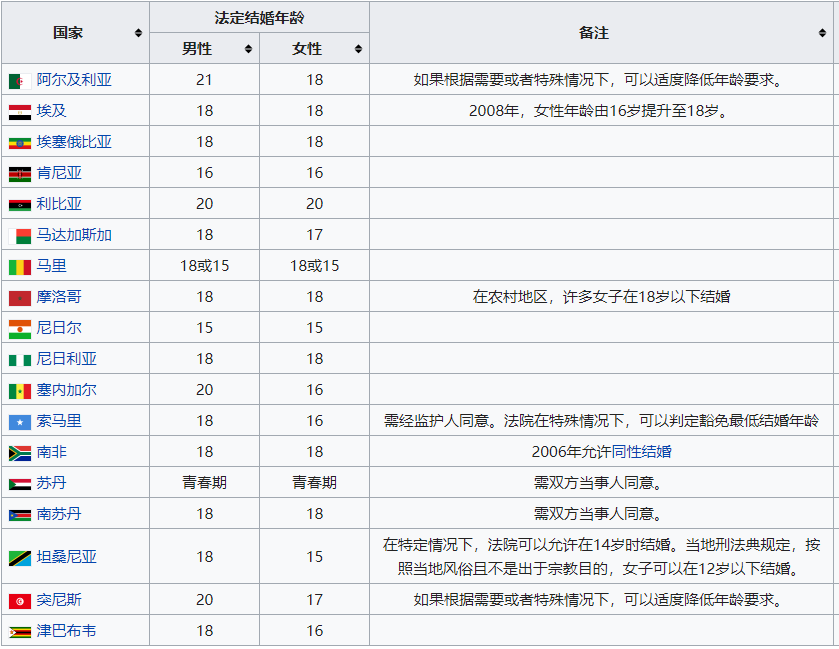
Task: Select 苏丹 female cell 青春期
Action: point(315,483)
